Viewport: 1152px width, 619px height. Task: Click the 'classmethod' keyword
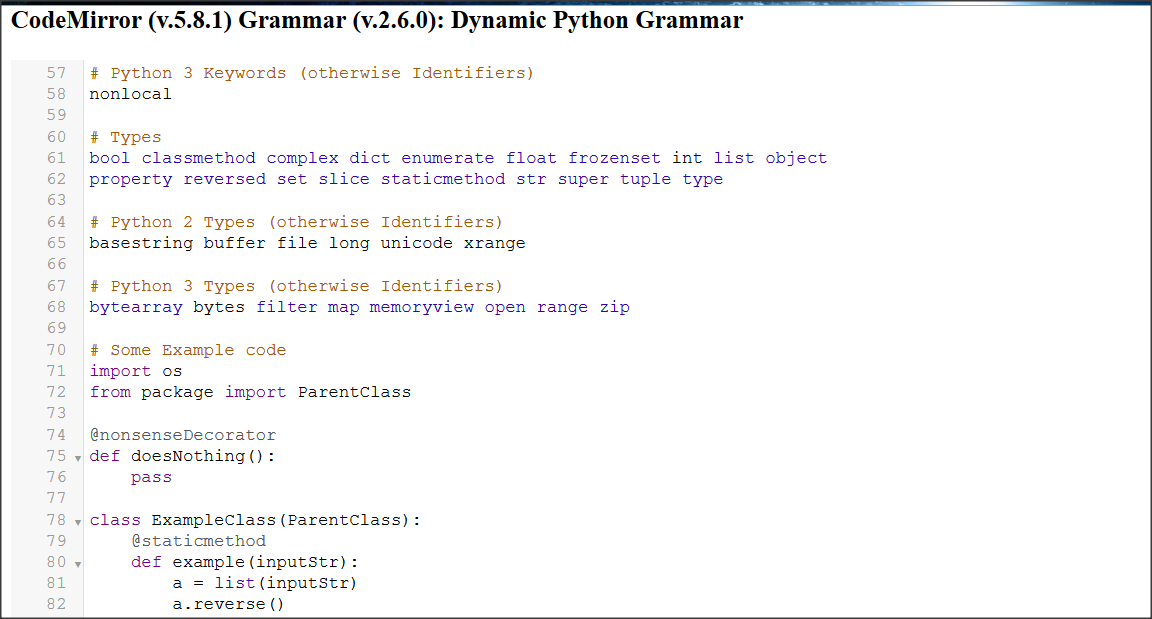click(199, 158)
